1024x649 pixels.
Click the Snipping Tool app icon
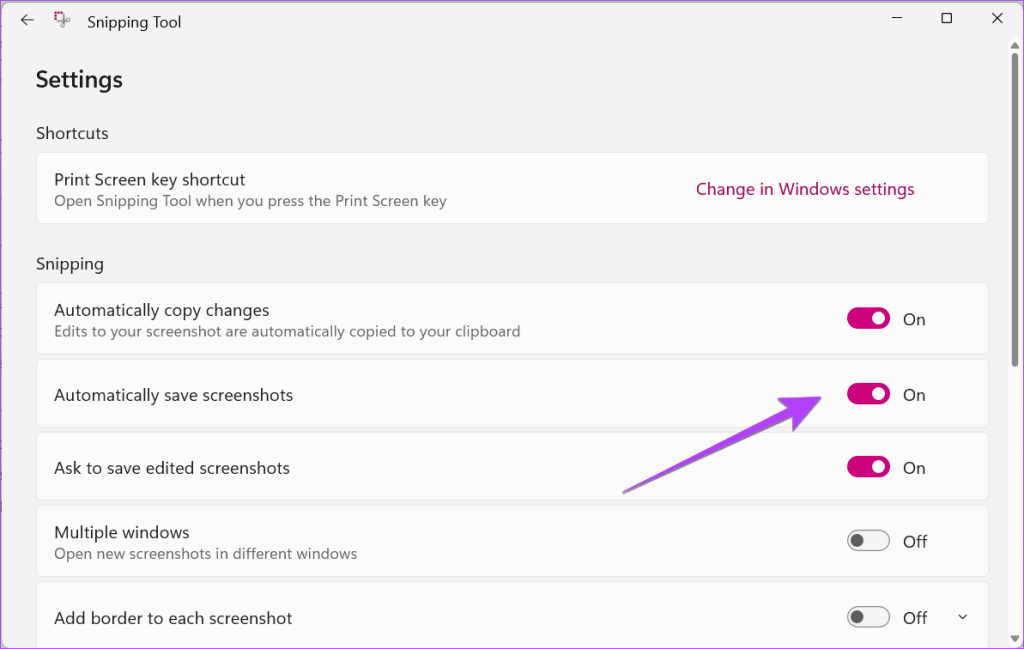click(62, 20)
